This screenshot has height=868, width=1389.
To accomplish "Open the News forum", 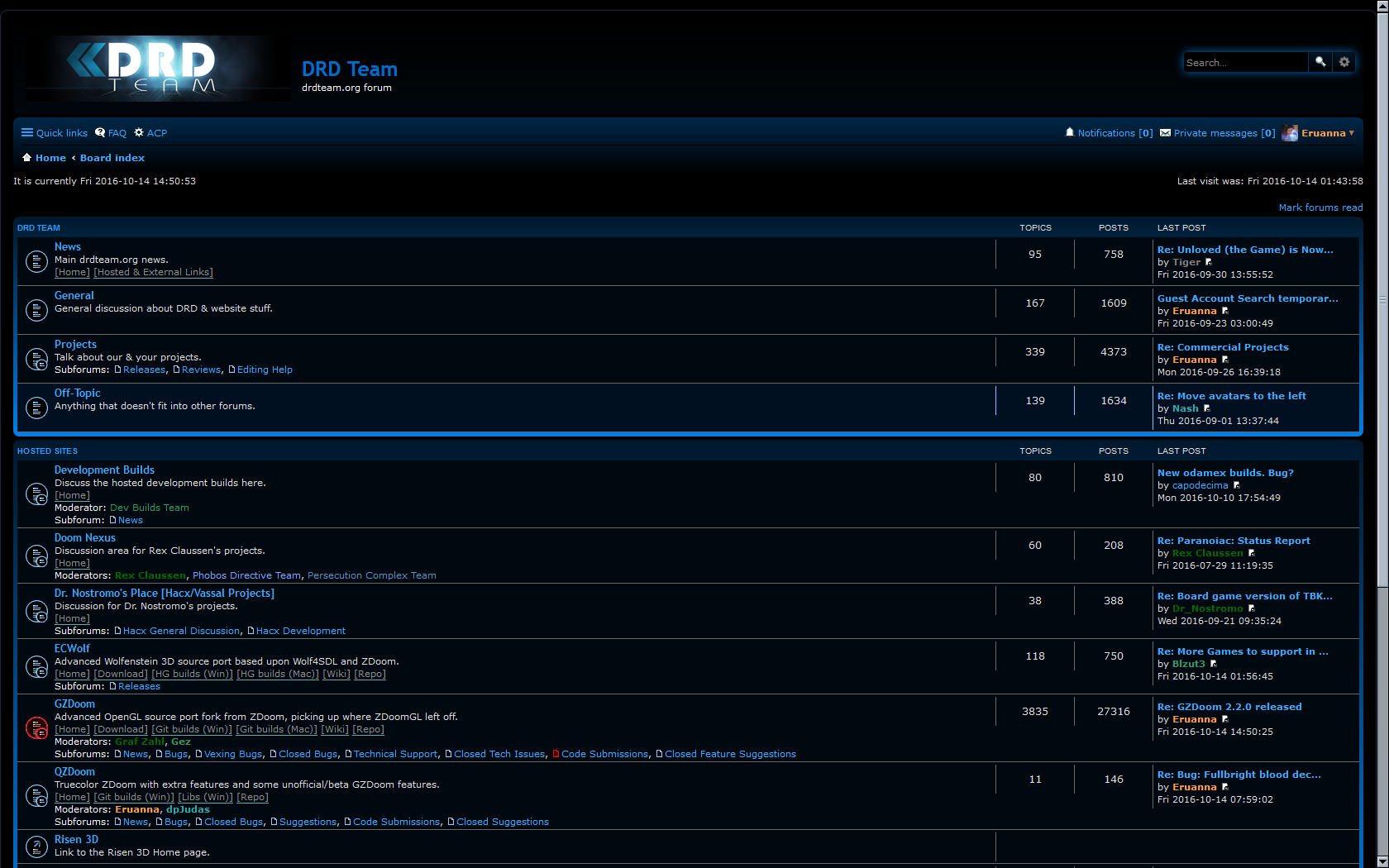I will pos(68,246).
